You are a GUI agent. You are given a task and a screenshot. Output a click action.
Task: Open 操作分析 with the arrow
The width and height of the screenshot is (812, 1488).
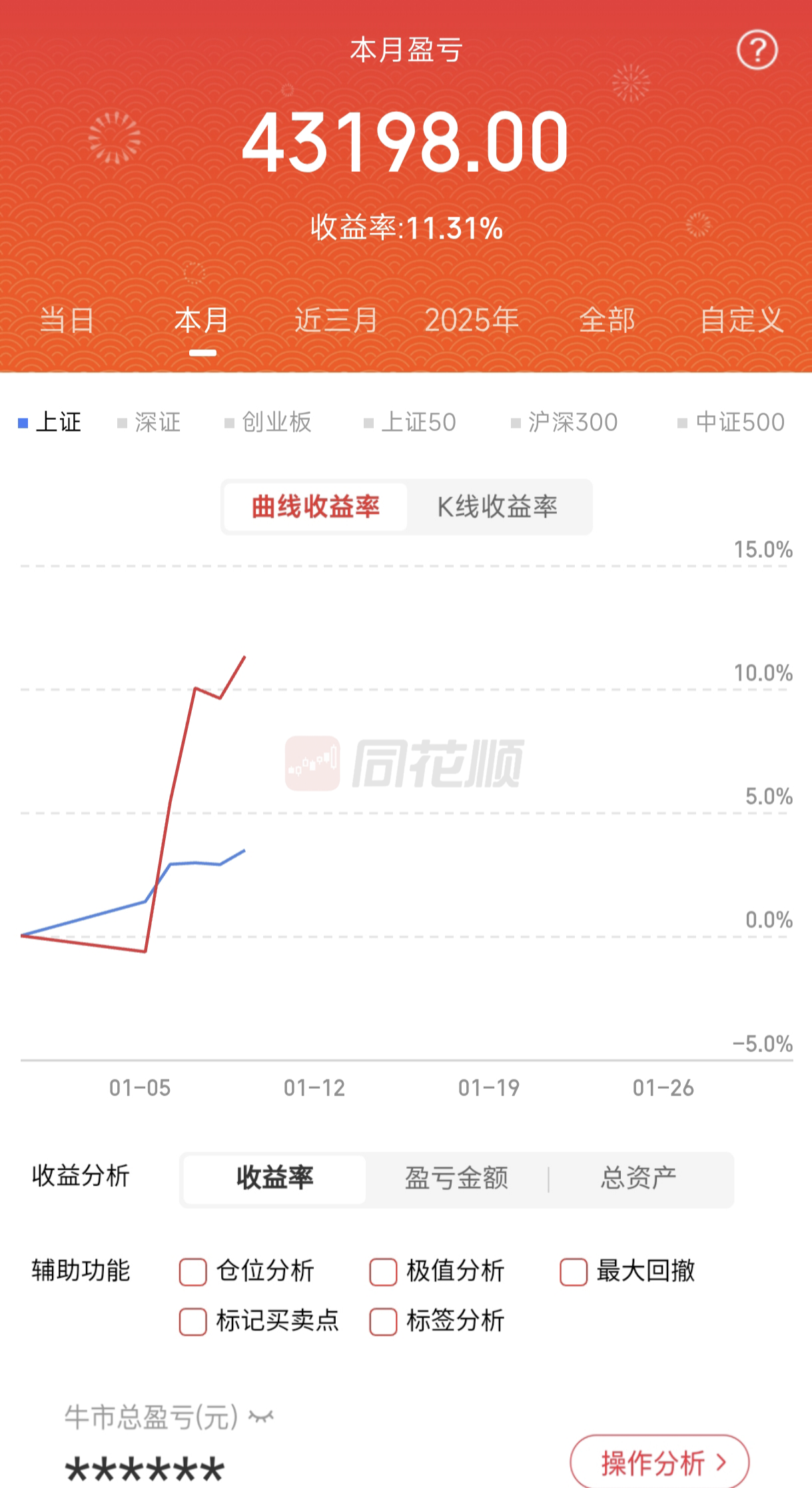tap(659, 1463)
